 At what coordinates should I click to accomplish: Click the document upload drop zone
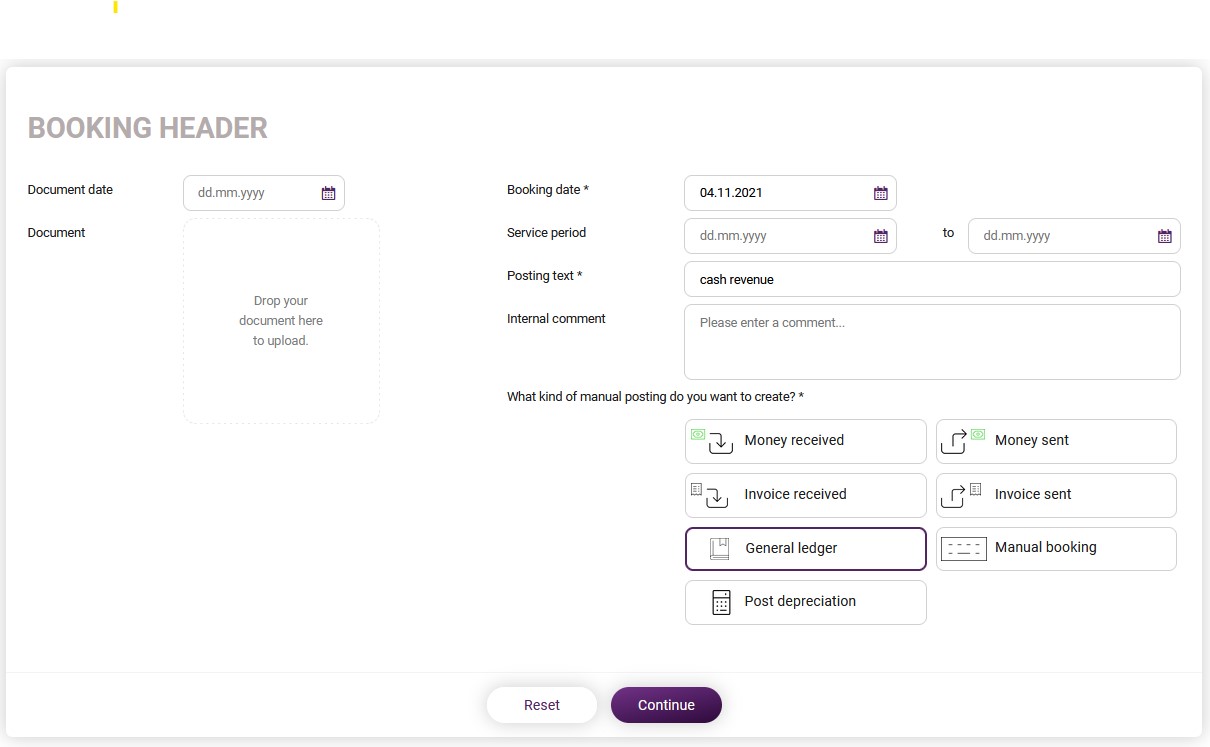coord(281,321)
